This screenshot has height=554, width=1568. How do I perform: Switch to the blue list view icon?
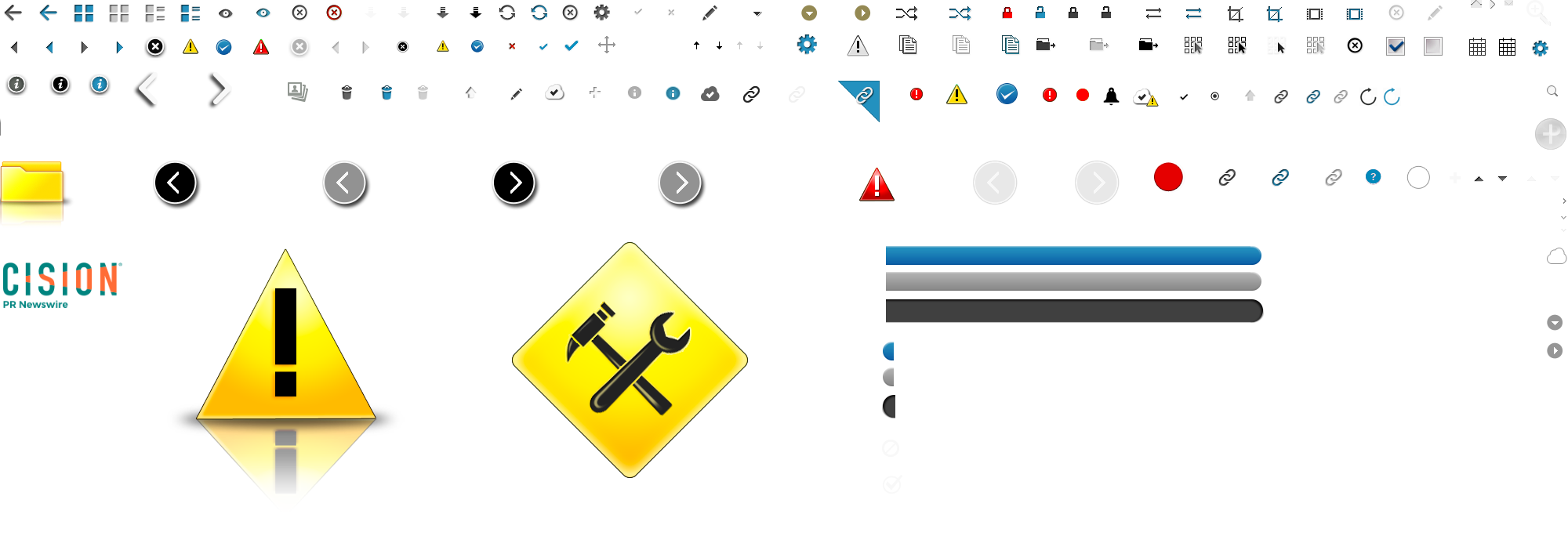(x=191, y=13)
